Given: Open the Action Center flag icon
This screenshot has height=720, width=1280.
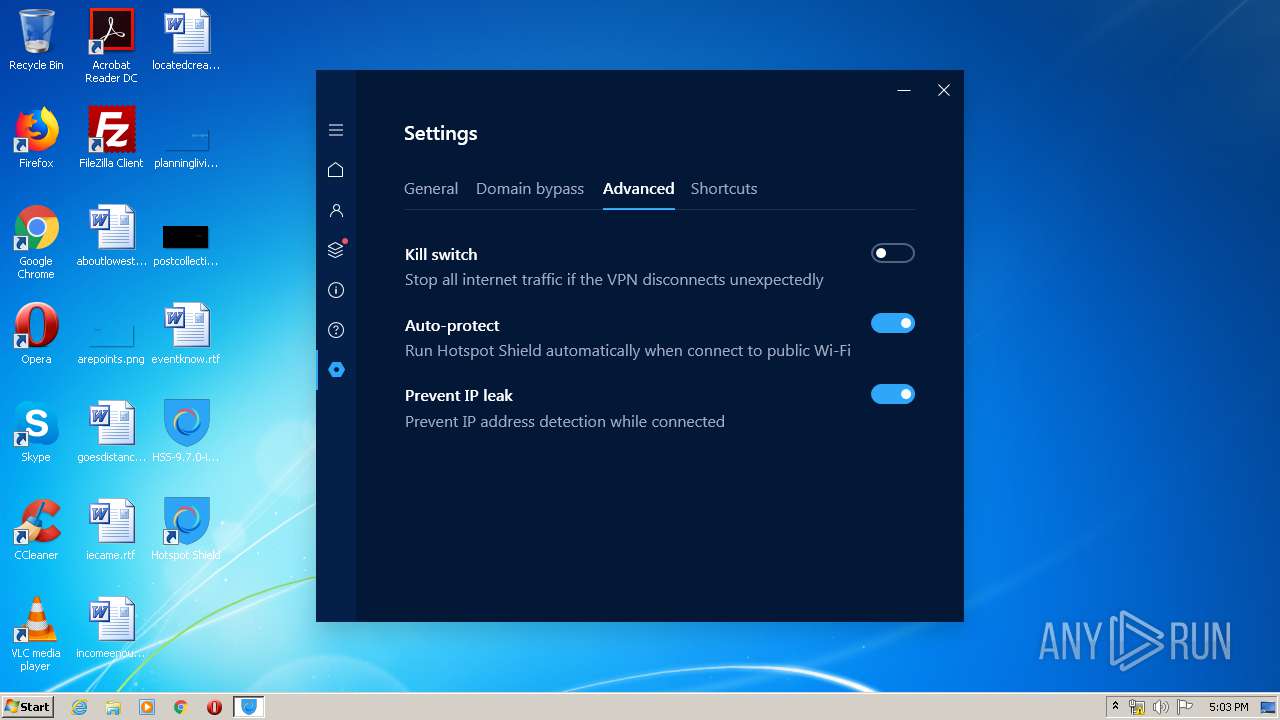Looking at the screenshot, I should [x=1184, y=707].
